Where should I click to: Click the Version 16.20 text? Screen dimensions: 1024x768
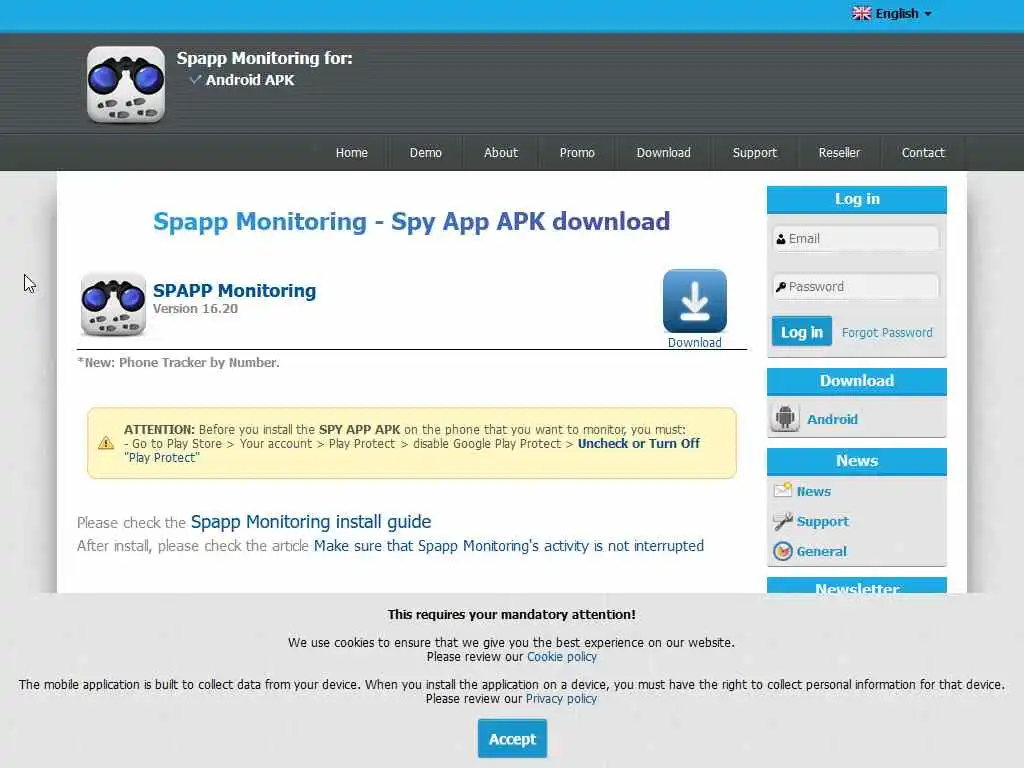195,308
